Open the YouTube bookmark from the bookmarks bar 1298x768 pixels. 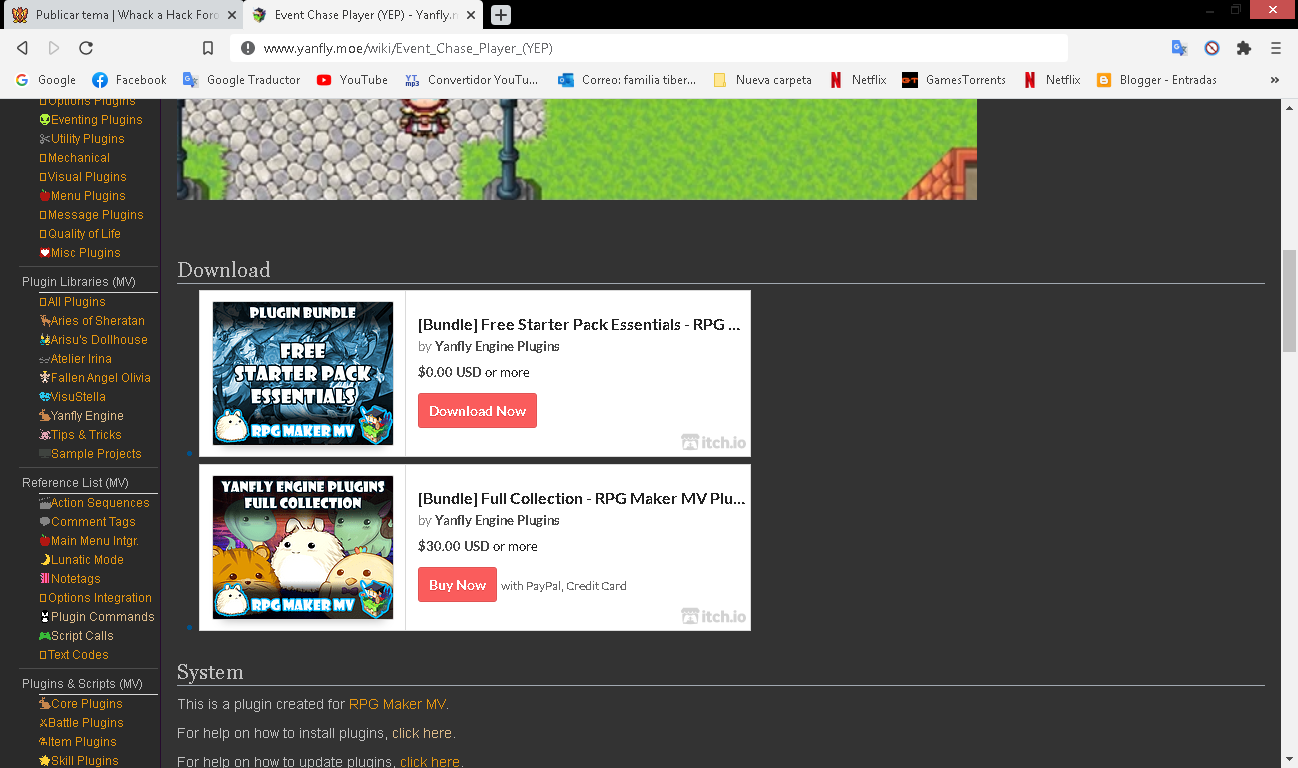pyautogui.click(x=352, y=79)
